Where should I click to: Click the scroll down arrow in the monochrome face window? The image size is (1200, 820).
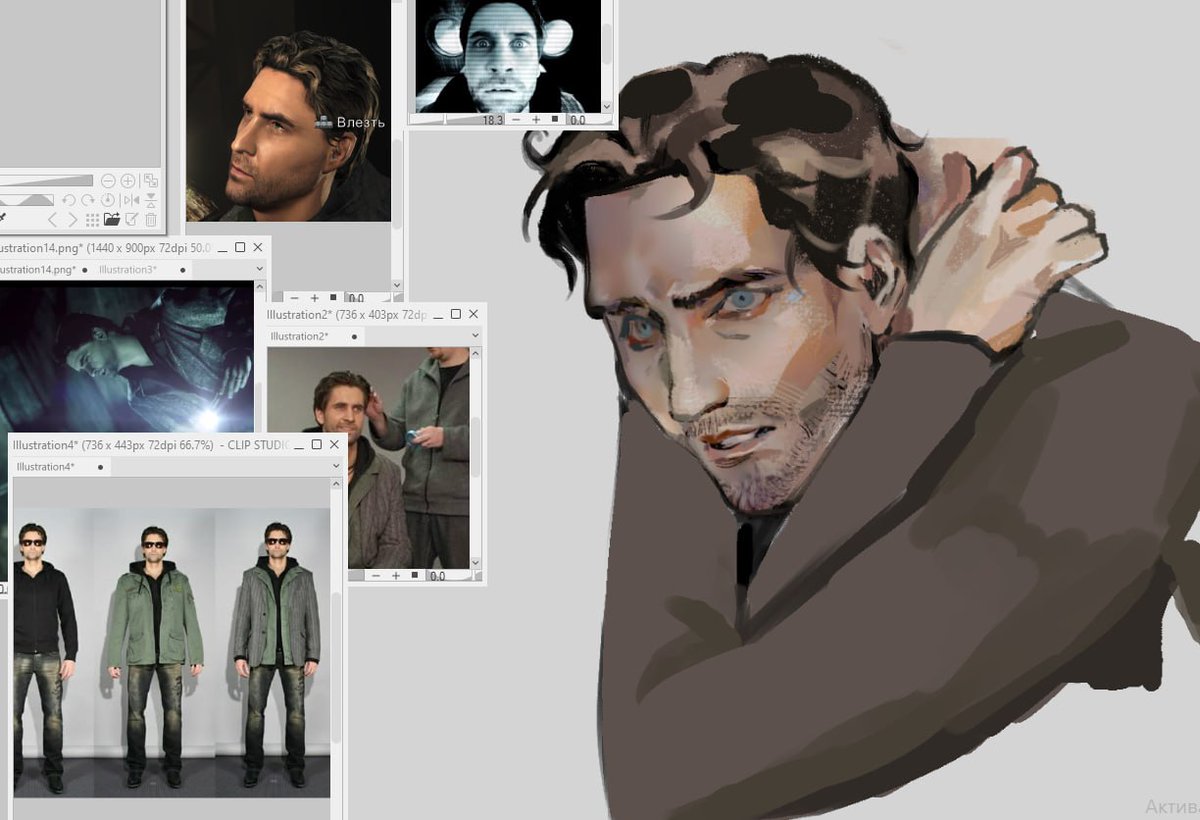[607, 107]
